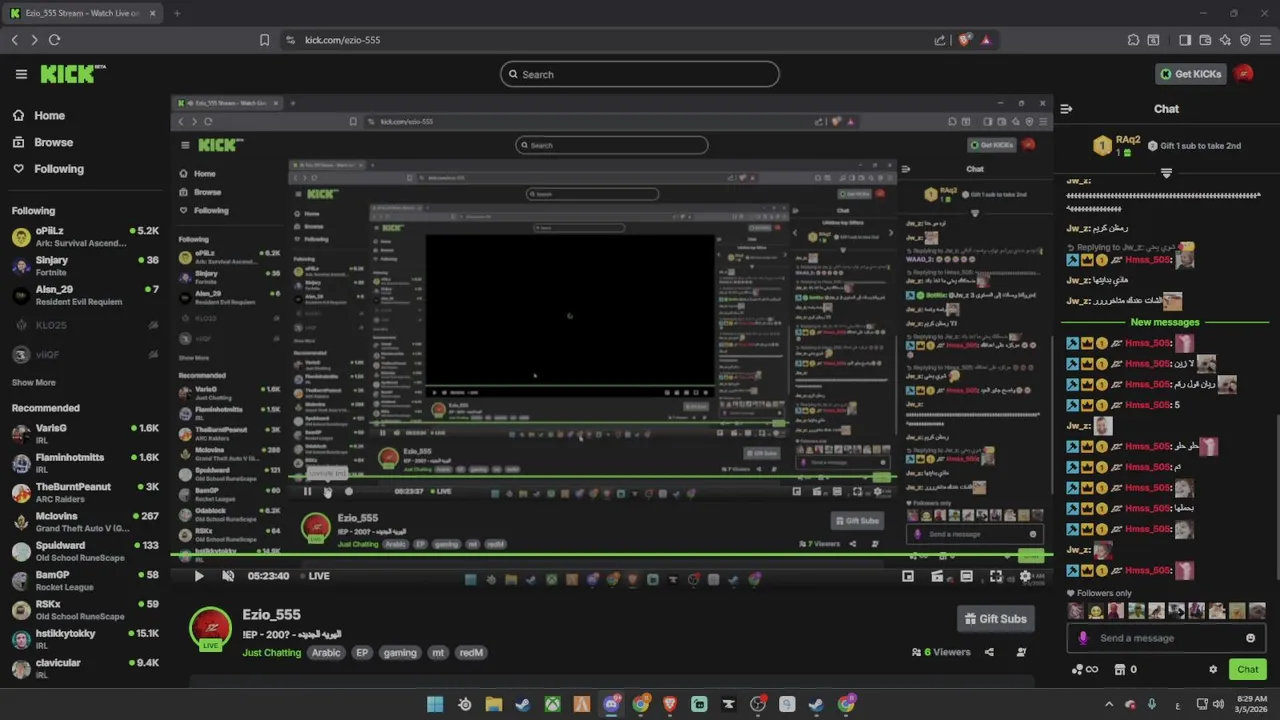The width and height of the screenshot is (1280, 720).
Task: Open chat settings gear icon
Action: [1213, 669]
